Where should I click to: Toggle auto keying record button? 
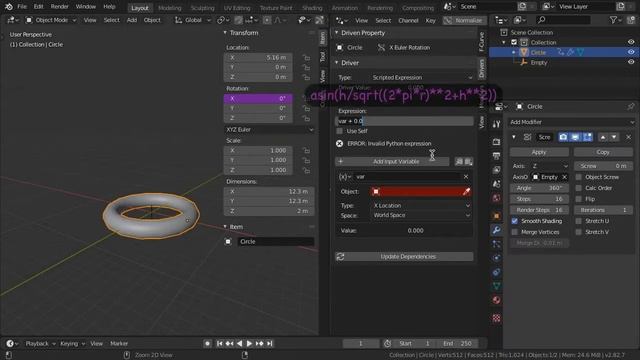pyautogui.click(x=207, y=344)
